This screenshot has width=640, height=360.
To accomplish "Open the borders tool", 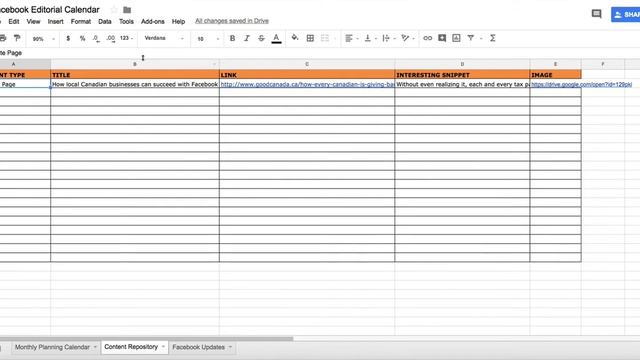I will click(x=310, y=38).
